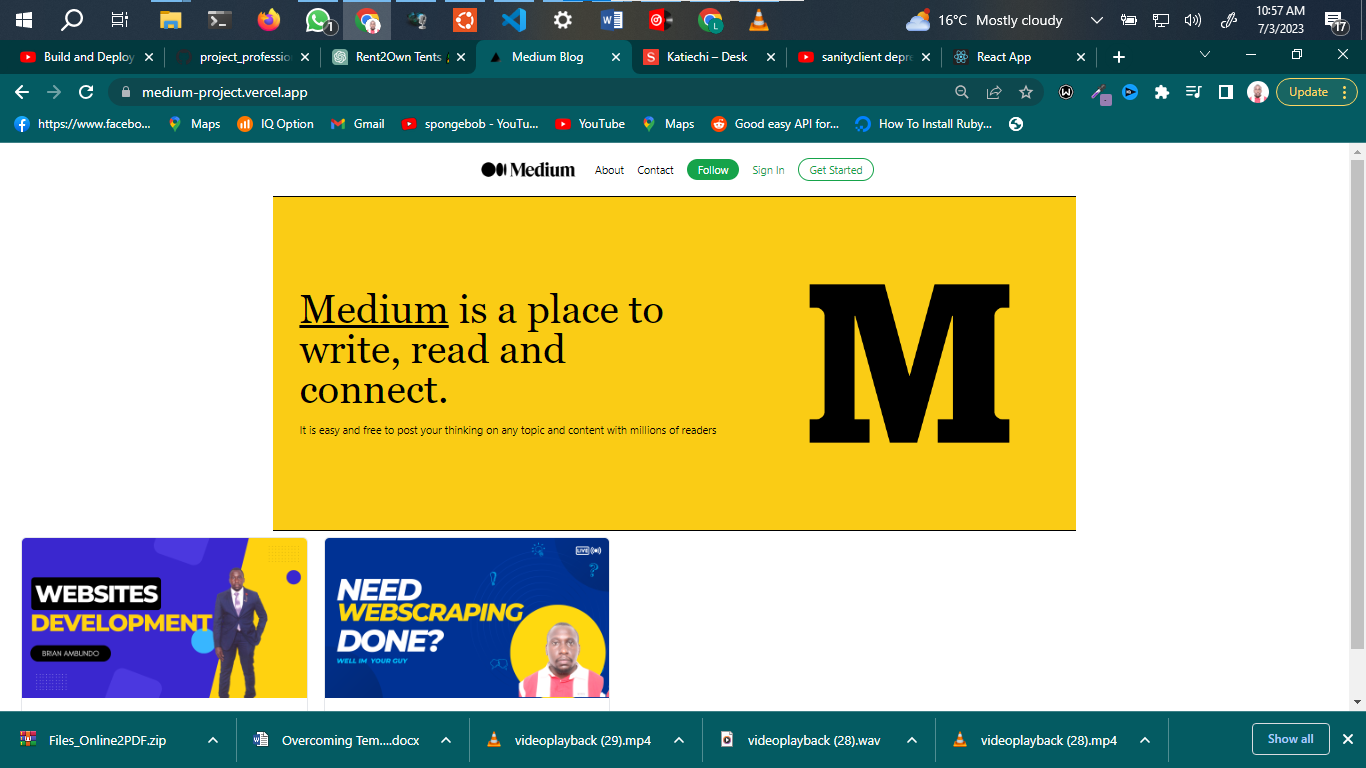
Task: Expand options for Files_Online2PDF.zip download
Action: pyautogui.click(x=213, y=740)
